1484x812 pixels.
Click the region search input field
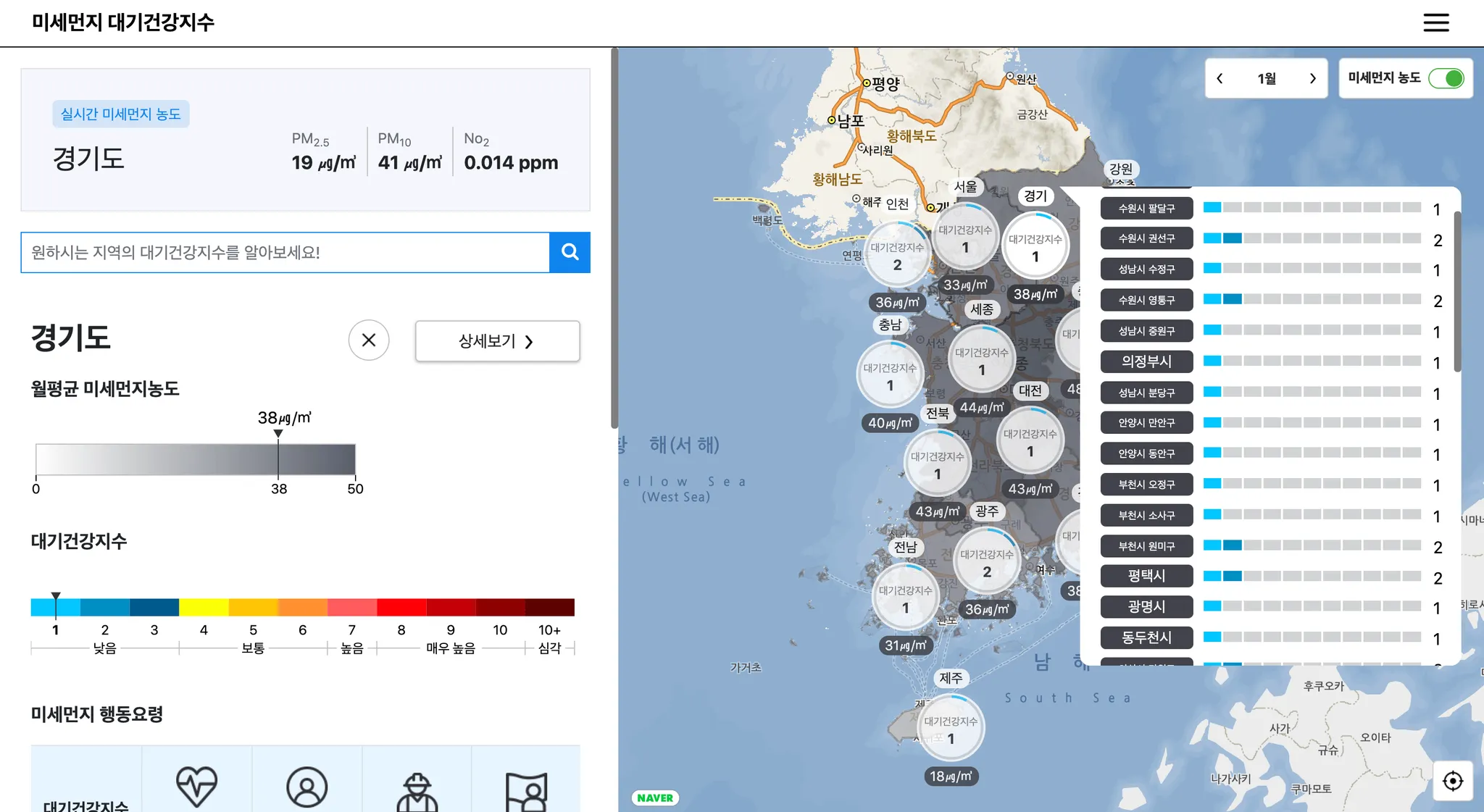(285, 252)
